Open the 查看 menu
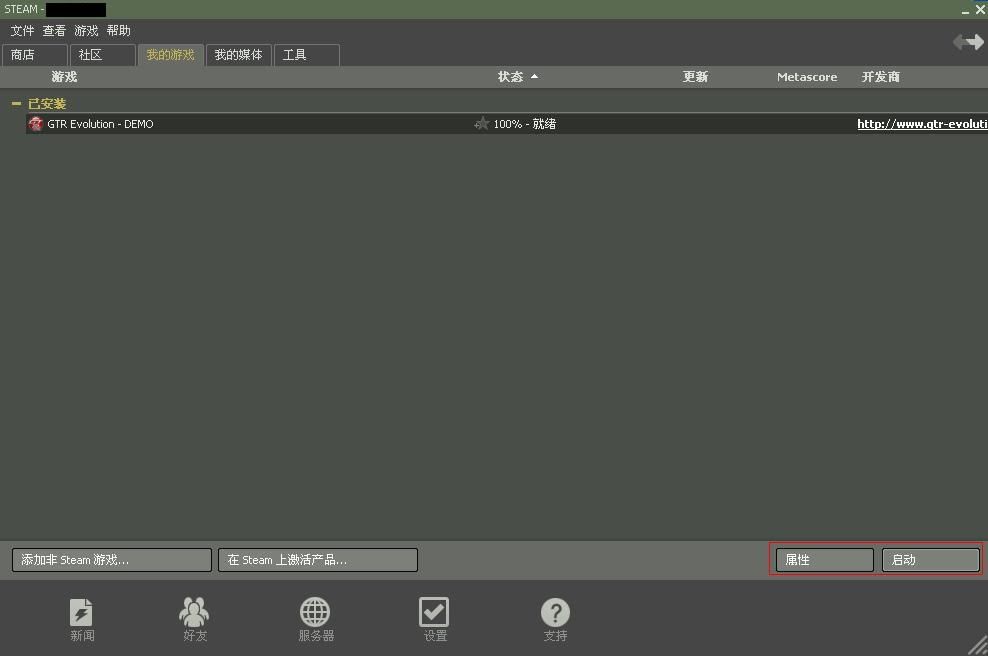988x656 pixels. [x=54, y=31]
